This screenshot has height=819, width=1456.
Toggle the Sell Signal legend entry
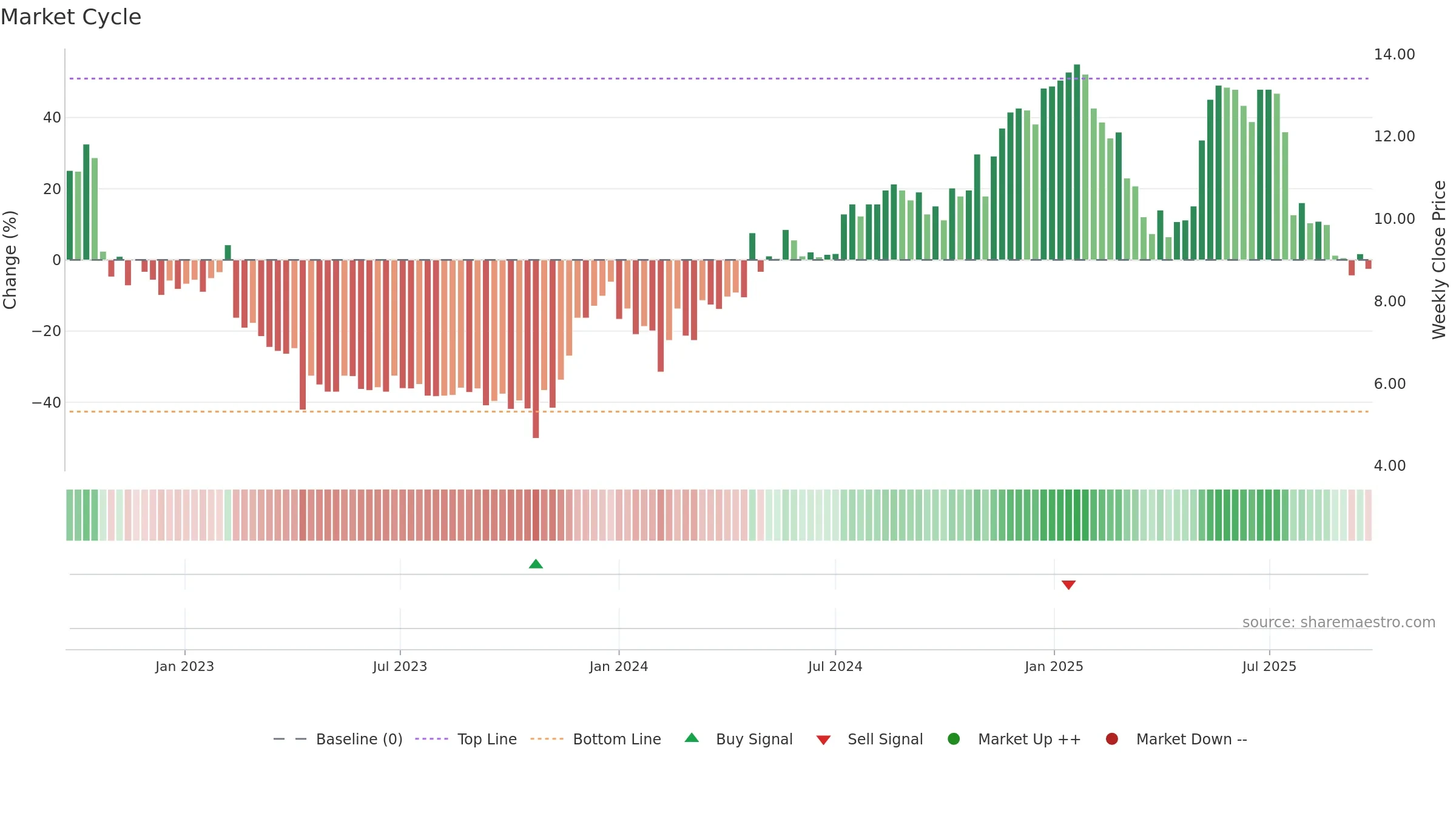coord(869,739)
